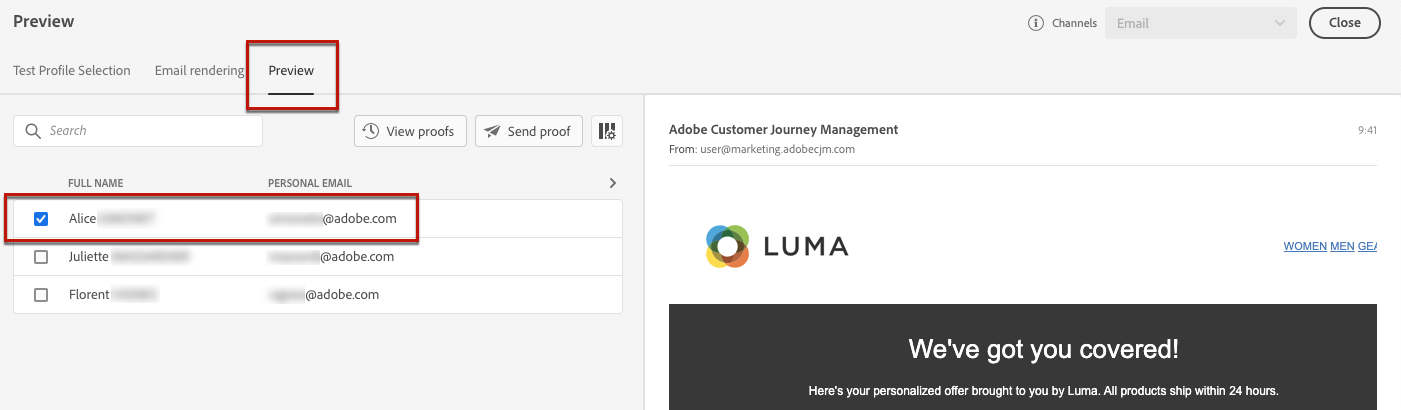Expand columns with the right chevron
Screen dimensions: 1401x410
612,183
